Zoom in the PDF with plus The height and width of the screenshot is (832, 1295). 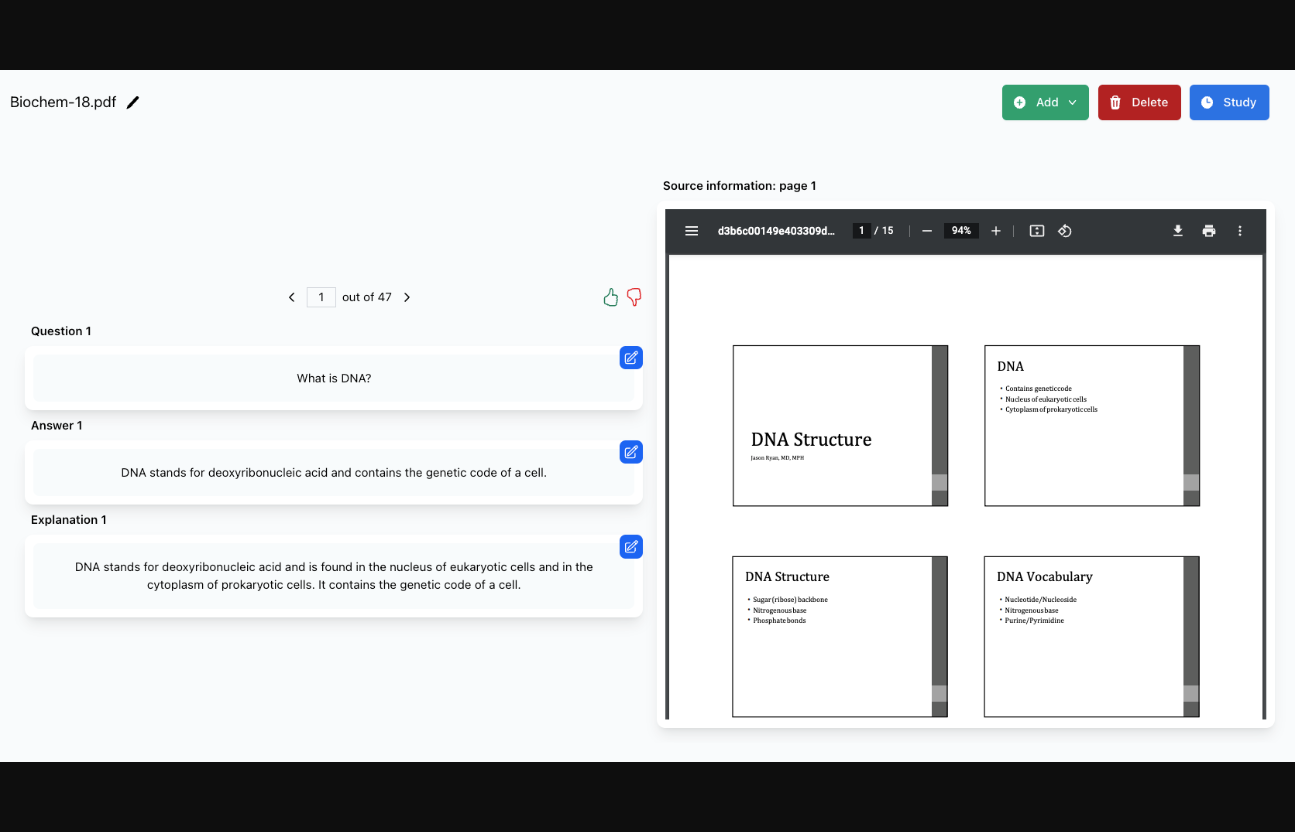tap(996, 231)
